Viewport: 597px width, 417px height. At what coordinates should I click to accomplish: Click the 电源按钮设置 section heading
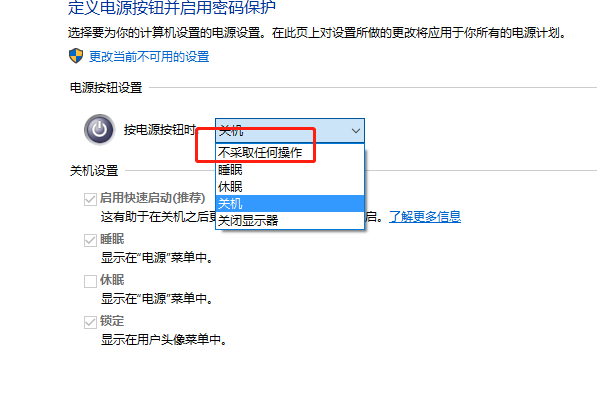click(x=106, y=88)
